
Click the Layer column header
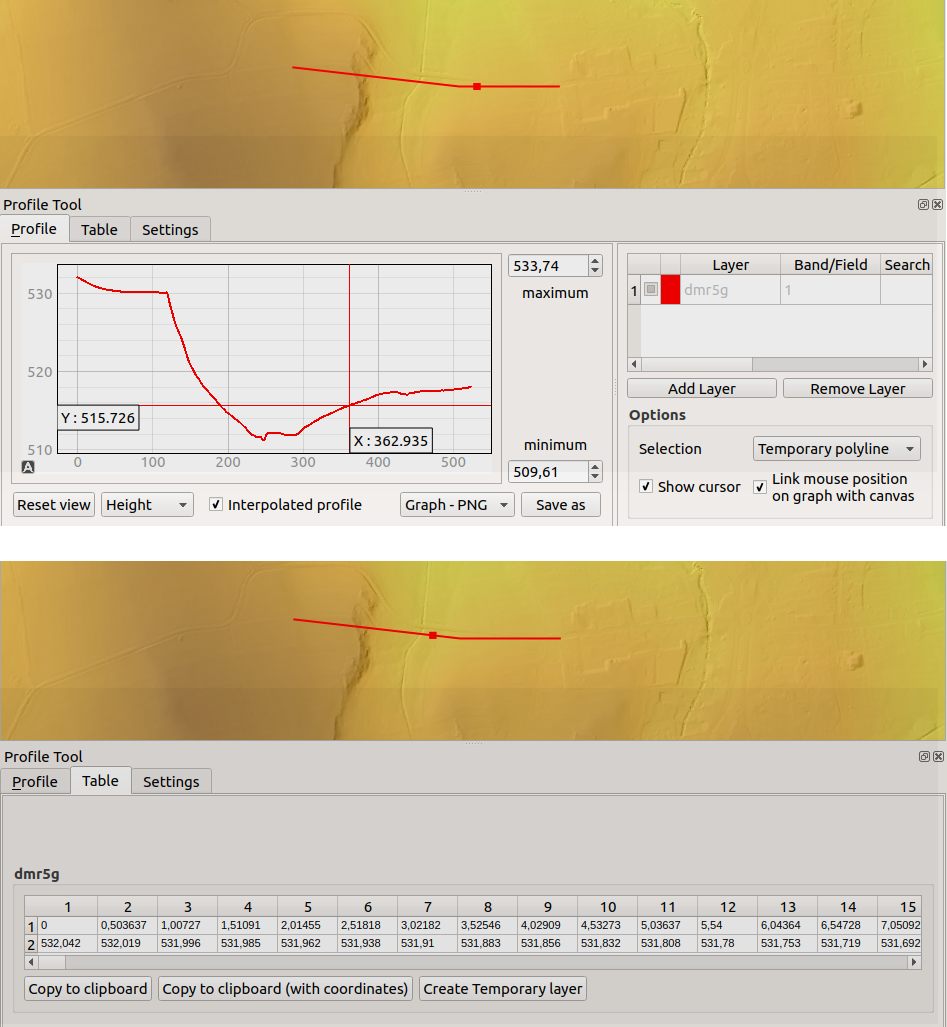[730, 265]
